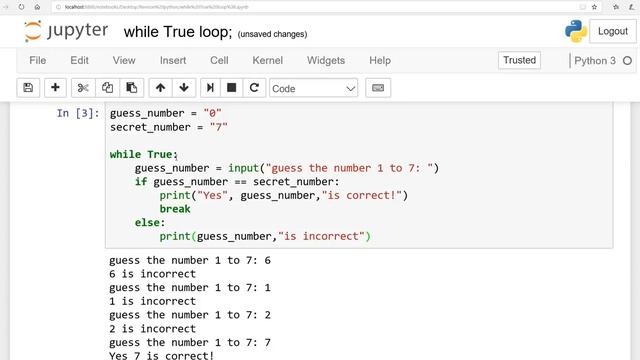This screenshot has width=640, height=360.
Task: Open the File menu
Action: tap(38, 60)
